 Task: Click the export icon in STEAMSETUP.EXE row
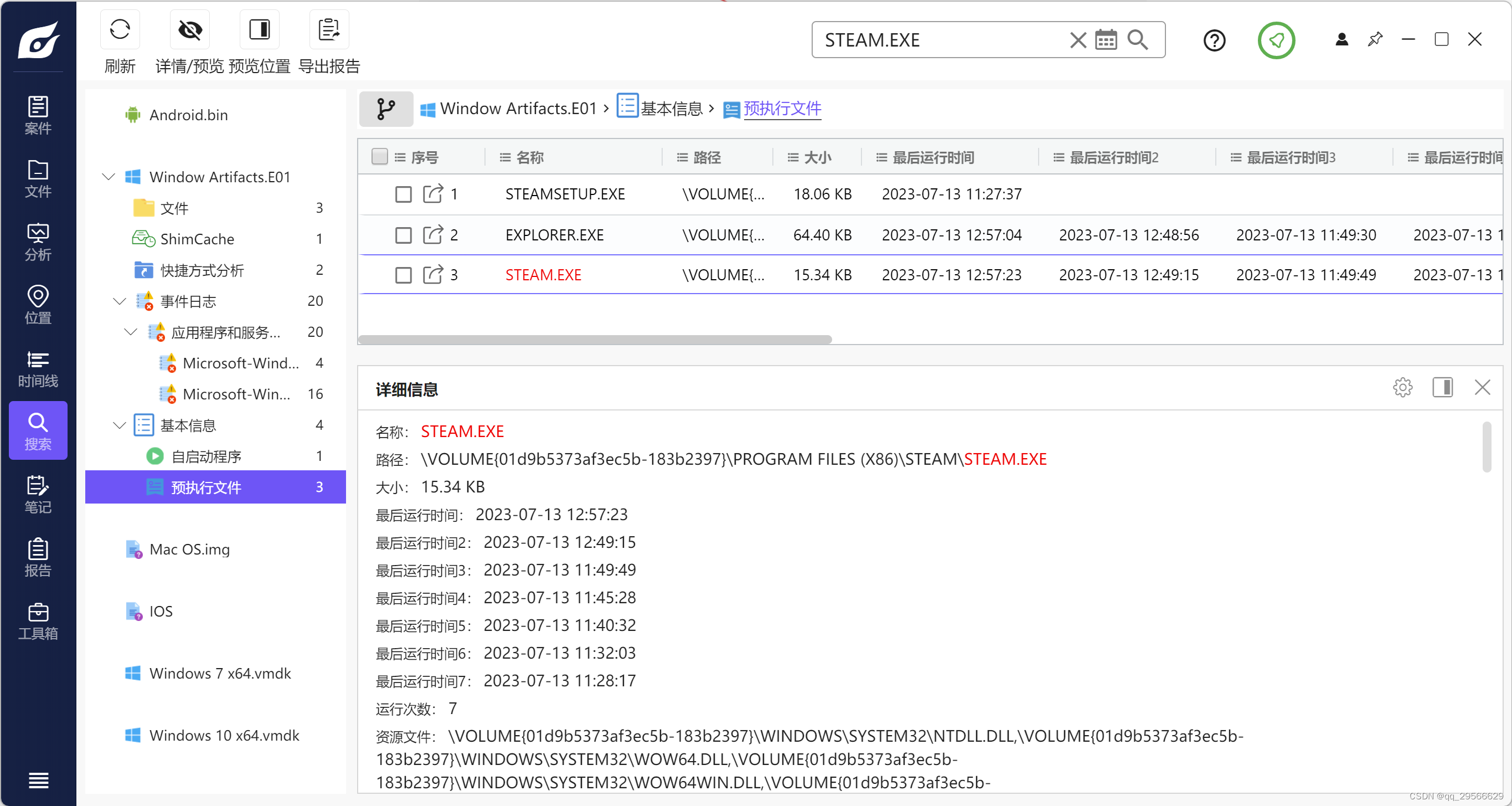tap(432, 194)
